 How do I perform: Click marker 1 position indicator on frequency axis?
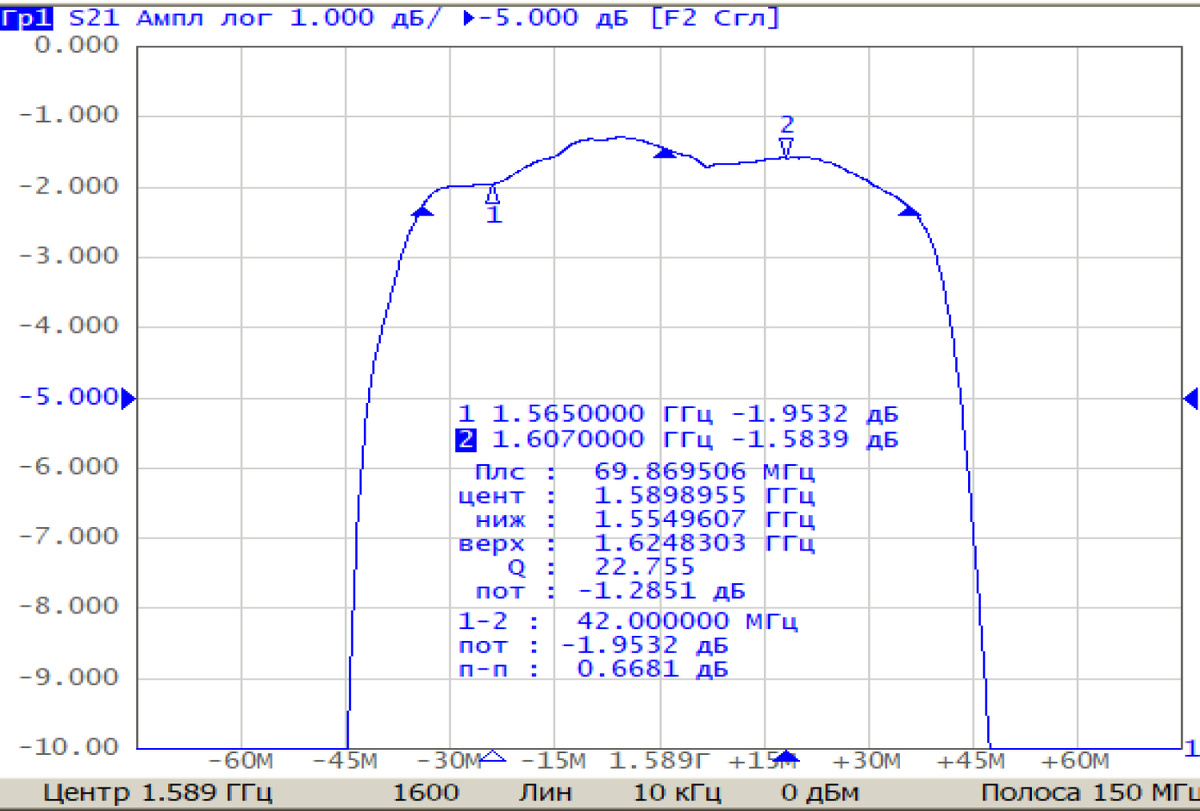(x=492, y=757)
